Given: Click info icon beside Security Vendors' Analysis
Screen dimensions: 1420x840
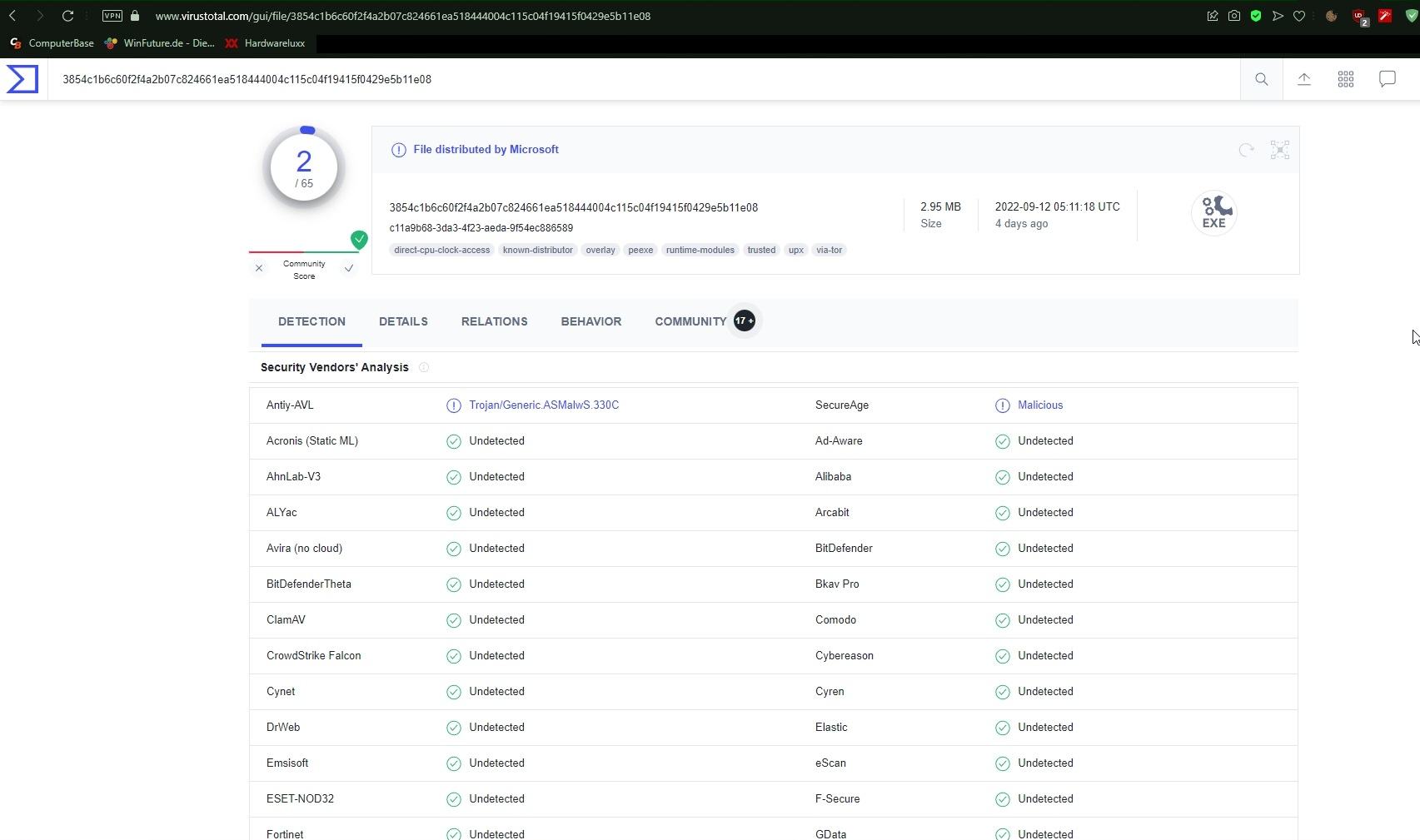Looking at the screenshot, I should [x=424, y=367].
